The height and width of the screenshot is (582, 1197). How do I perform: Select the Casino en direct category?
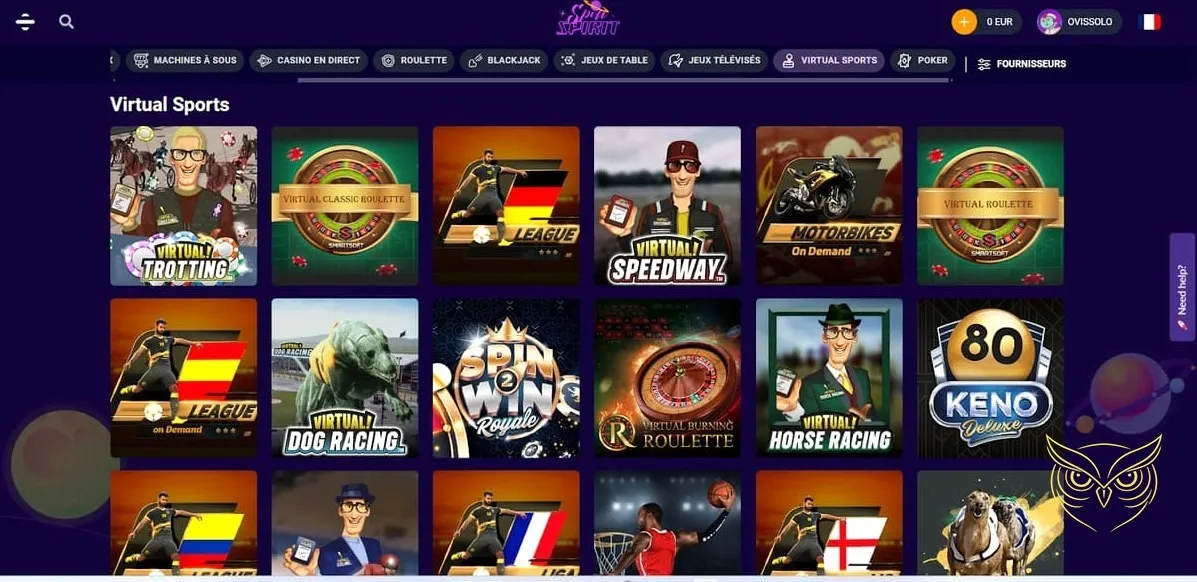[309, 60]
